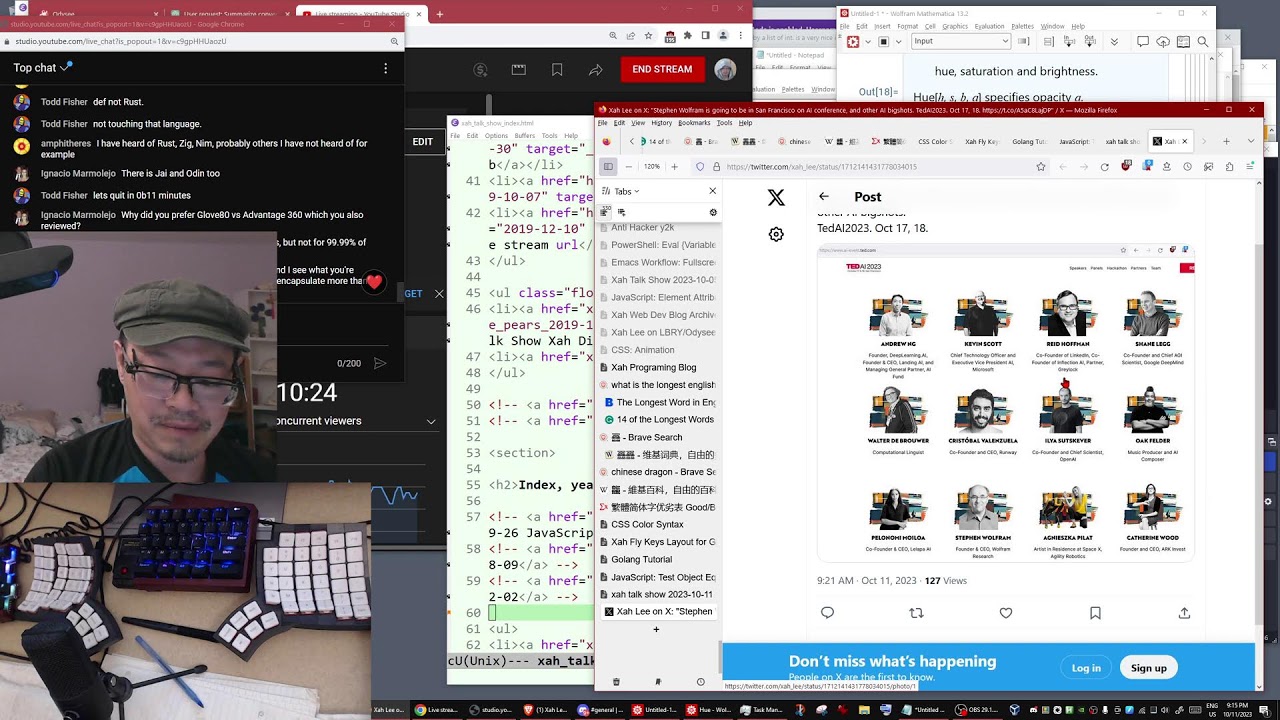Open the Emacs Options menu
The width and height of the screenshot is (1280, 720).
(496, 136)
